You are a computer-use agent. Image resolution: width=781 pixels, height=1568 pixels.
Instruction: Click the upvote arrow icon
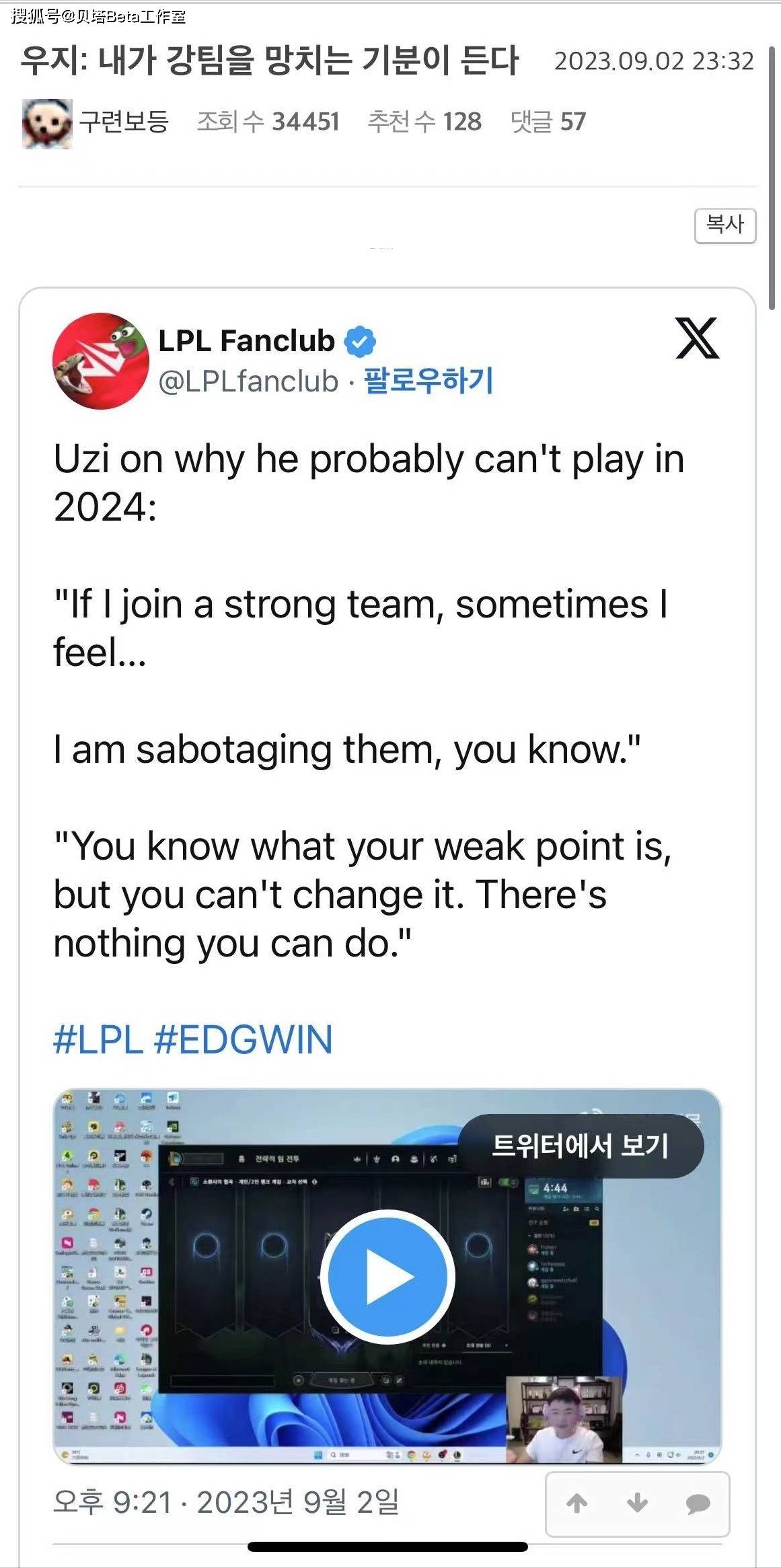click(x=577, y=1503)
